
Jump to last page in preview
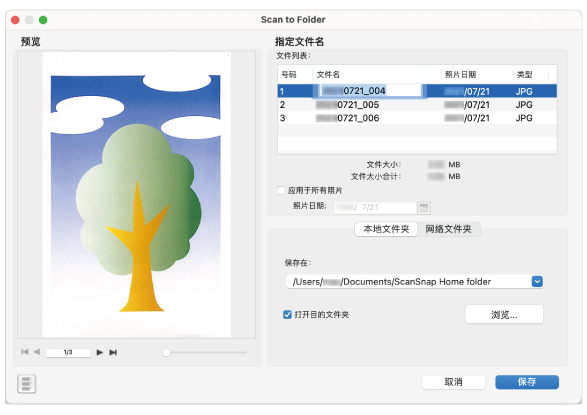click(x=113, y=352)
